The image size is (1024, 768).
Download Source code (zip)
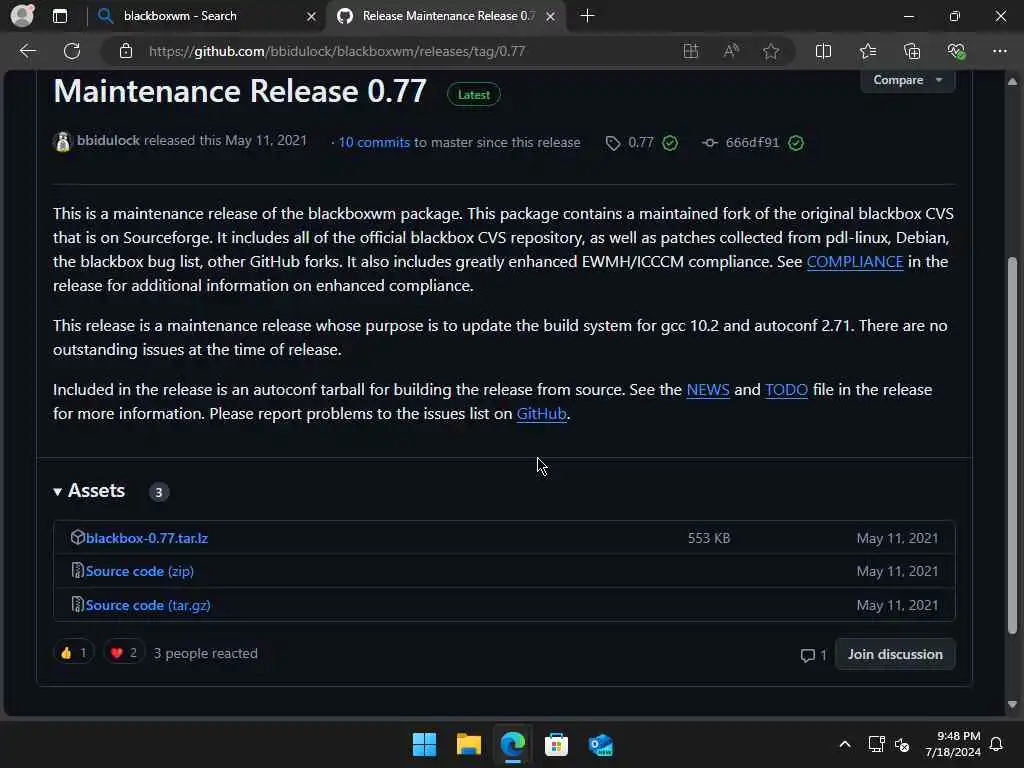tap(140, 571)
